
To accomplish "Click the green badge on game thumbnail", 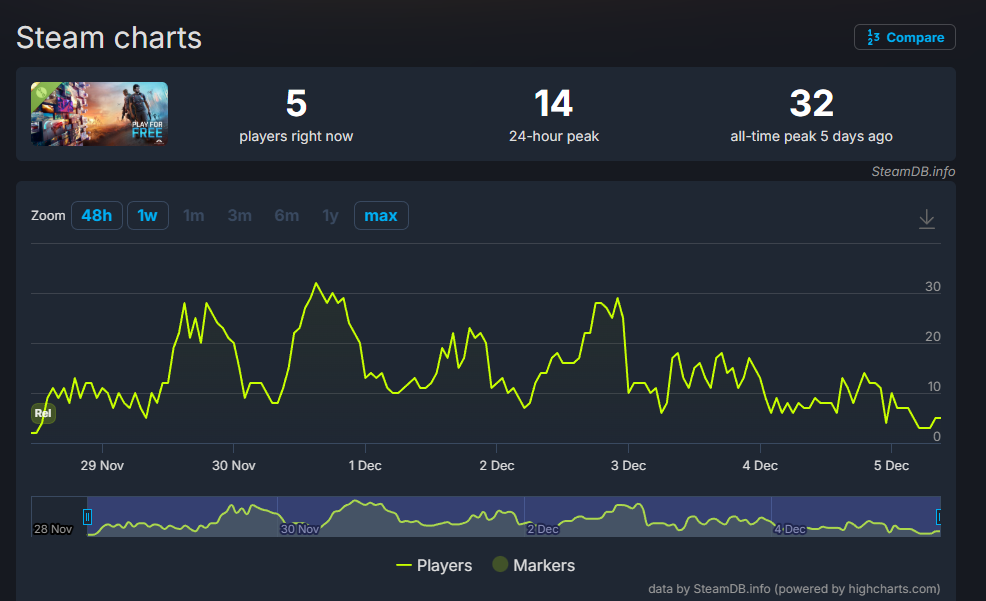I will (x=42, y=93).
